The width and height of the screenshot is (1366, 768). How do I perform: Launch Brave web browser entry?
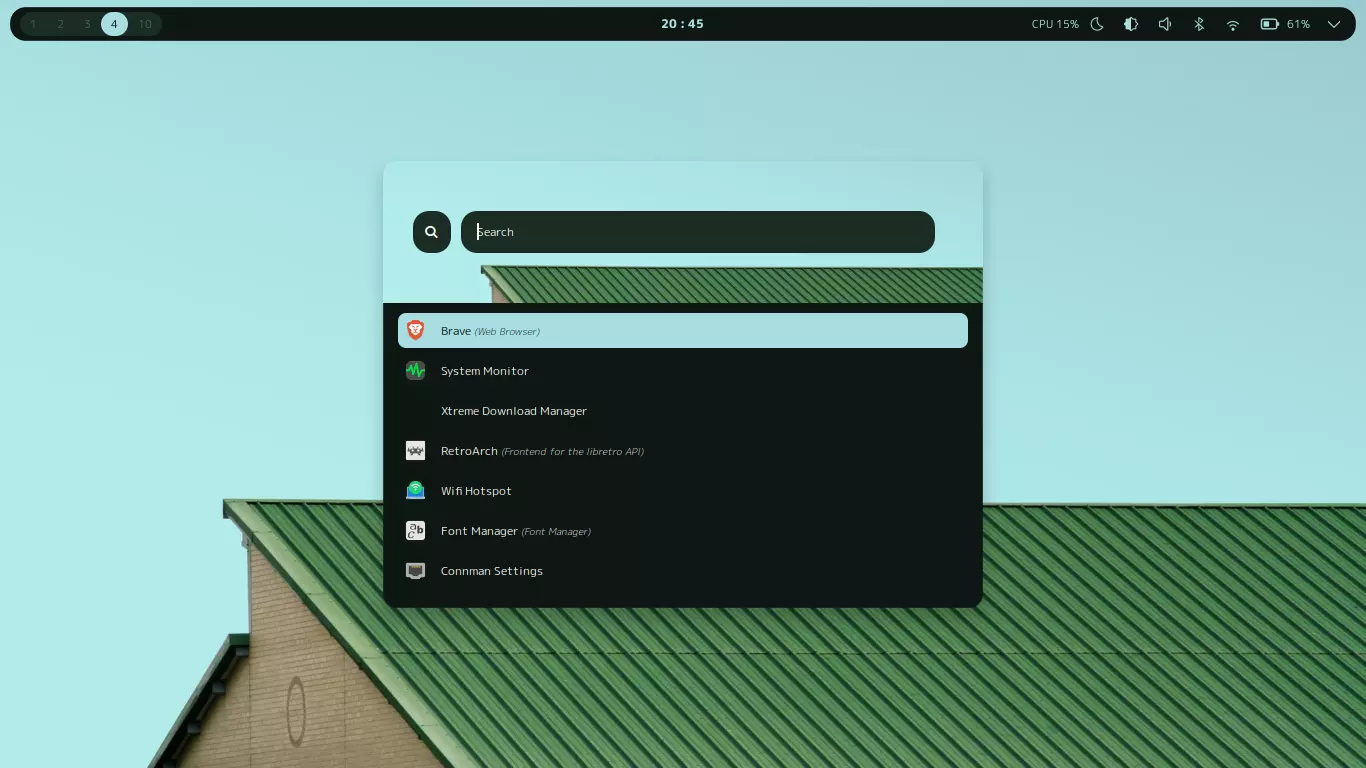point(683,331)
